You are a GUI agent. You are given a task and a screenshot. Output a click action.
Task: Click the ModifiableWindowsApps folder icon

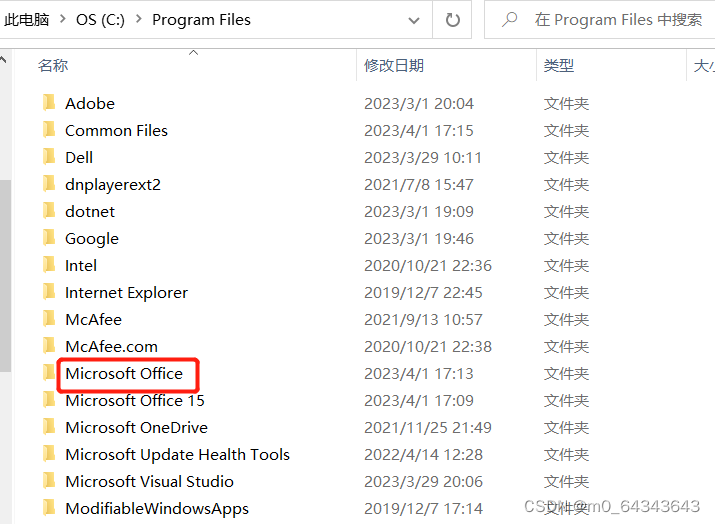[x=49, y=507]
